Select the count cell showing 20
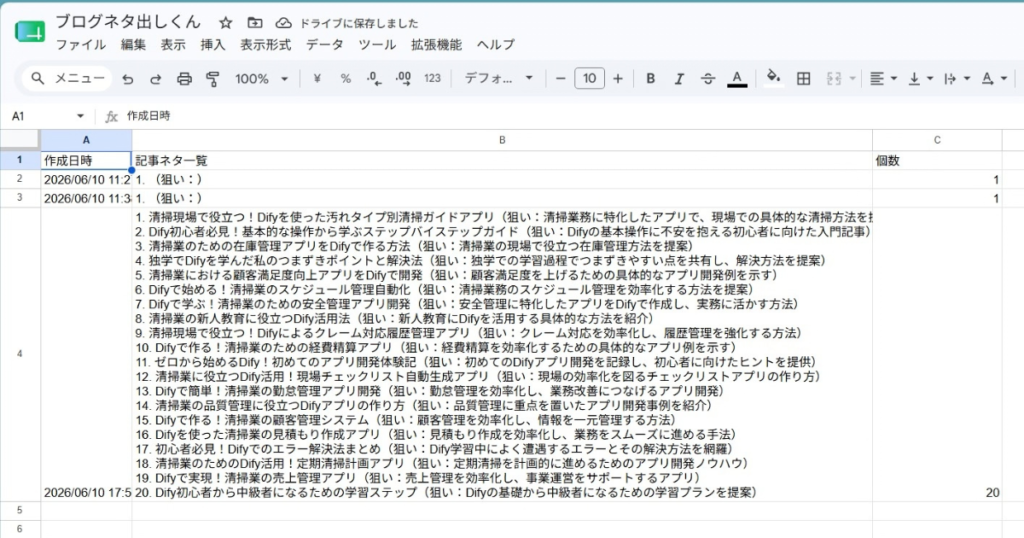Image resolution: width=1024 pixels, height=538 pixels. click(x=937, y=355)
